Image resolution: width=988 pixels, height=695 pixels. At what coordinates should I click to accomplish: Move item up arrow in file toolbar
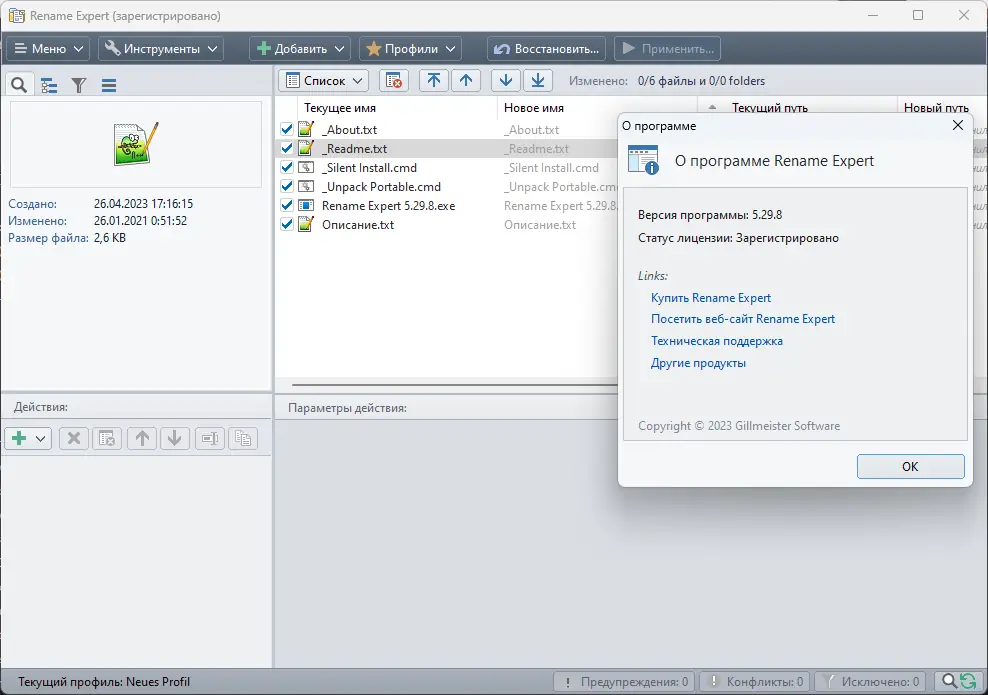point(466,81)
